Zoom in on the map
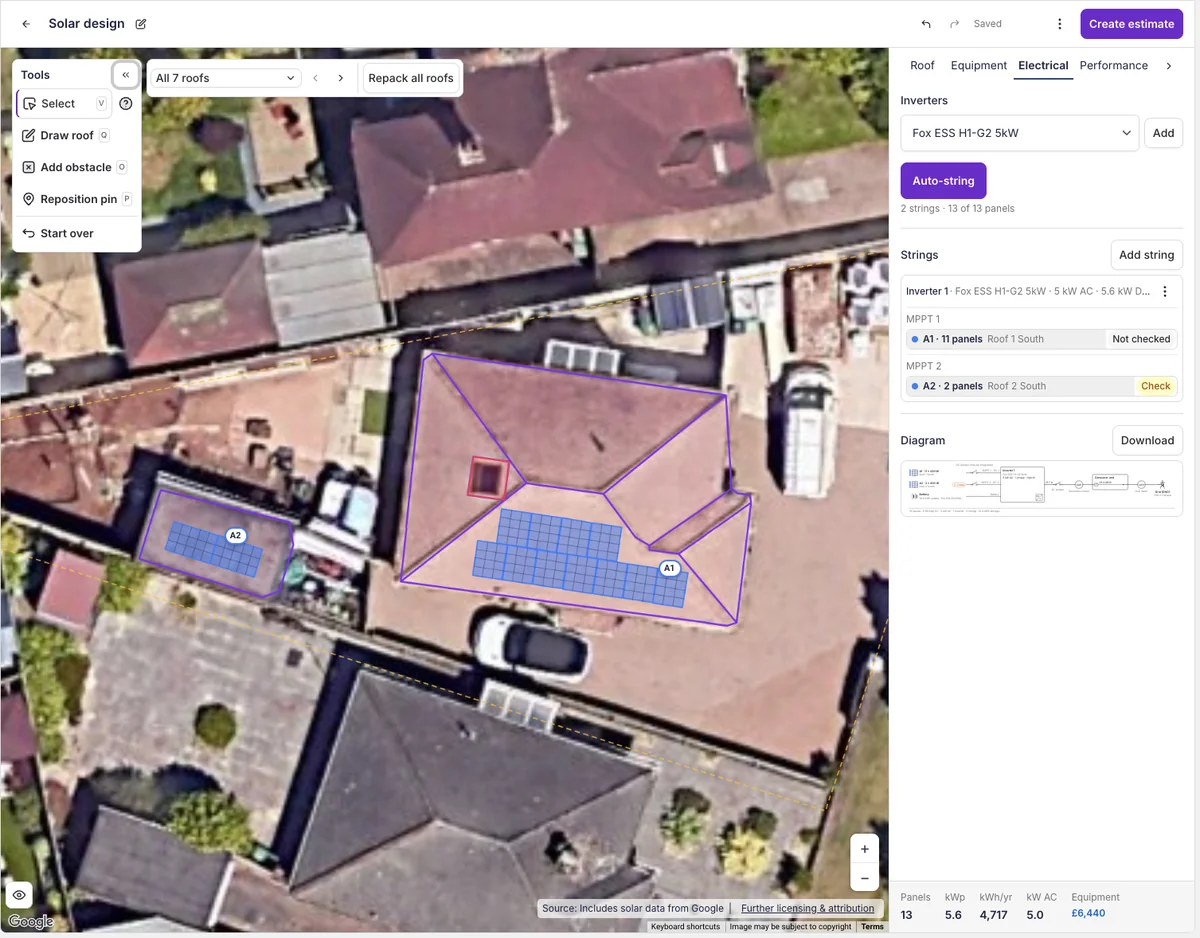 coord(865,849)
